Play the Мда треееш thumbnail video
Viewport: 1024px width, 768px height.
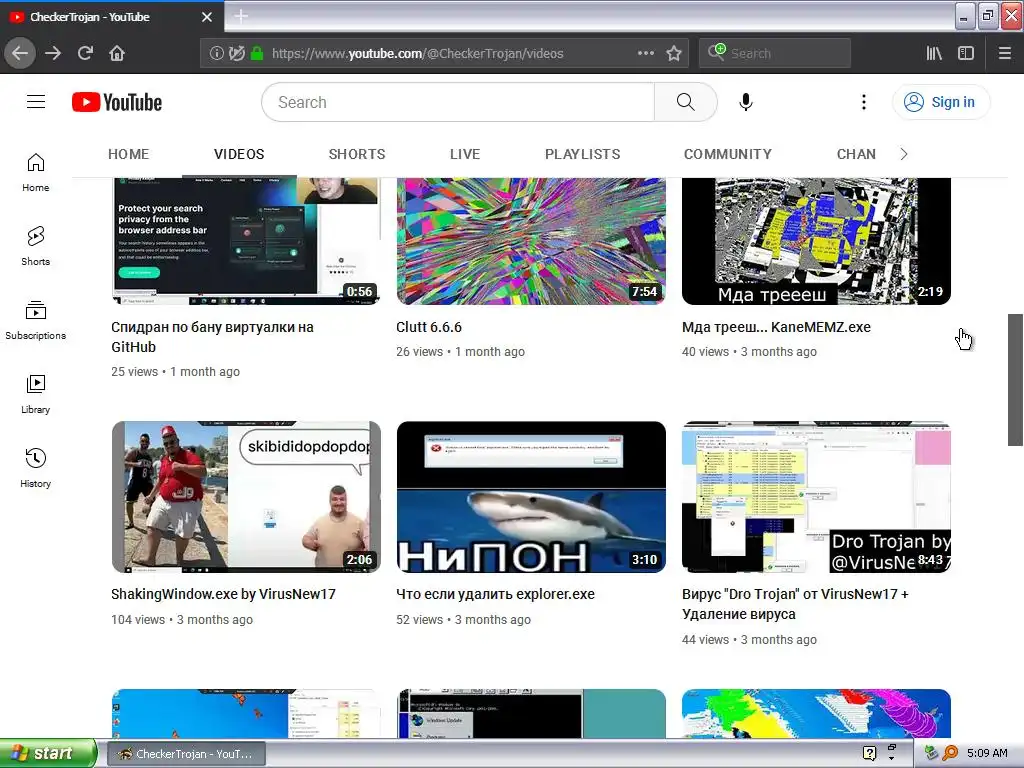pos(816,241)
